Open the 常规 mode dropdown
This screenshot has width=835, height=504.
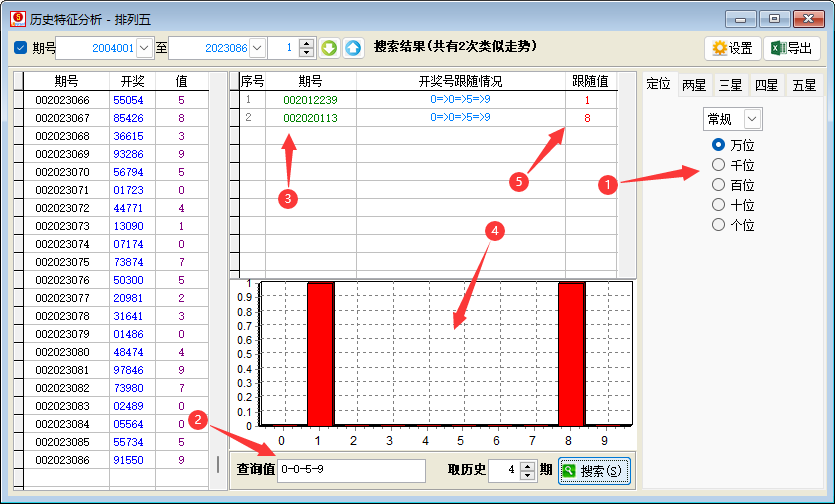coord(752,119)
